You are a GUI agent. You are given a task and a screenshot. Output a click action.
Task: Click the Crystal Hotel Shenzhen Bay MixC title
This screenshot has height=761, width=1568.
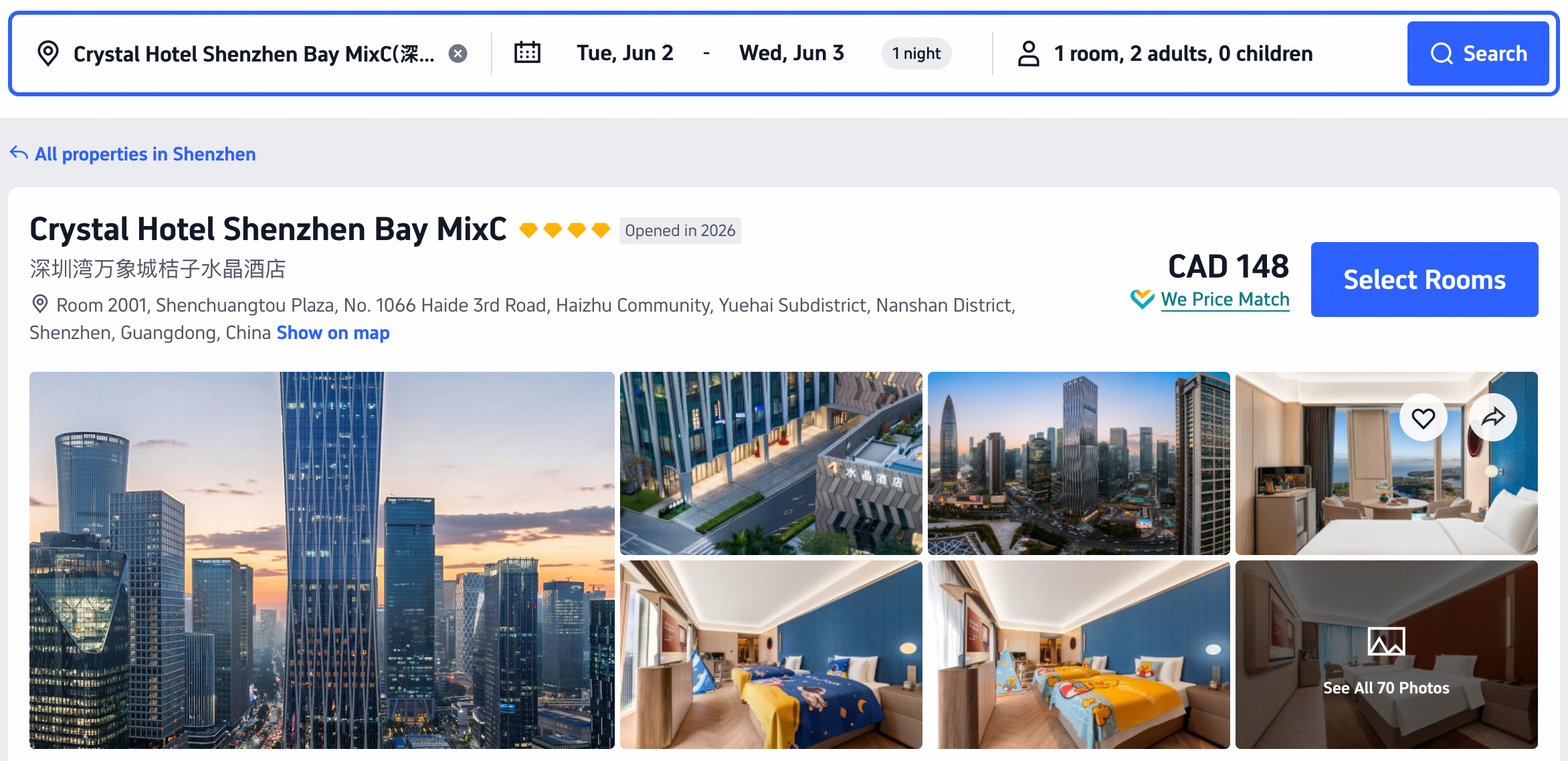[268, 229]
